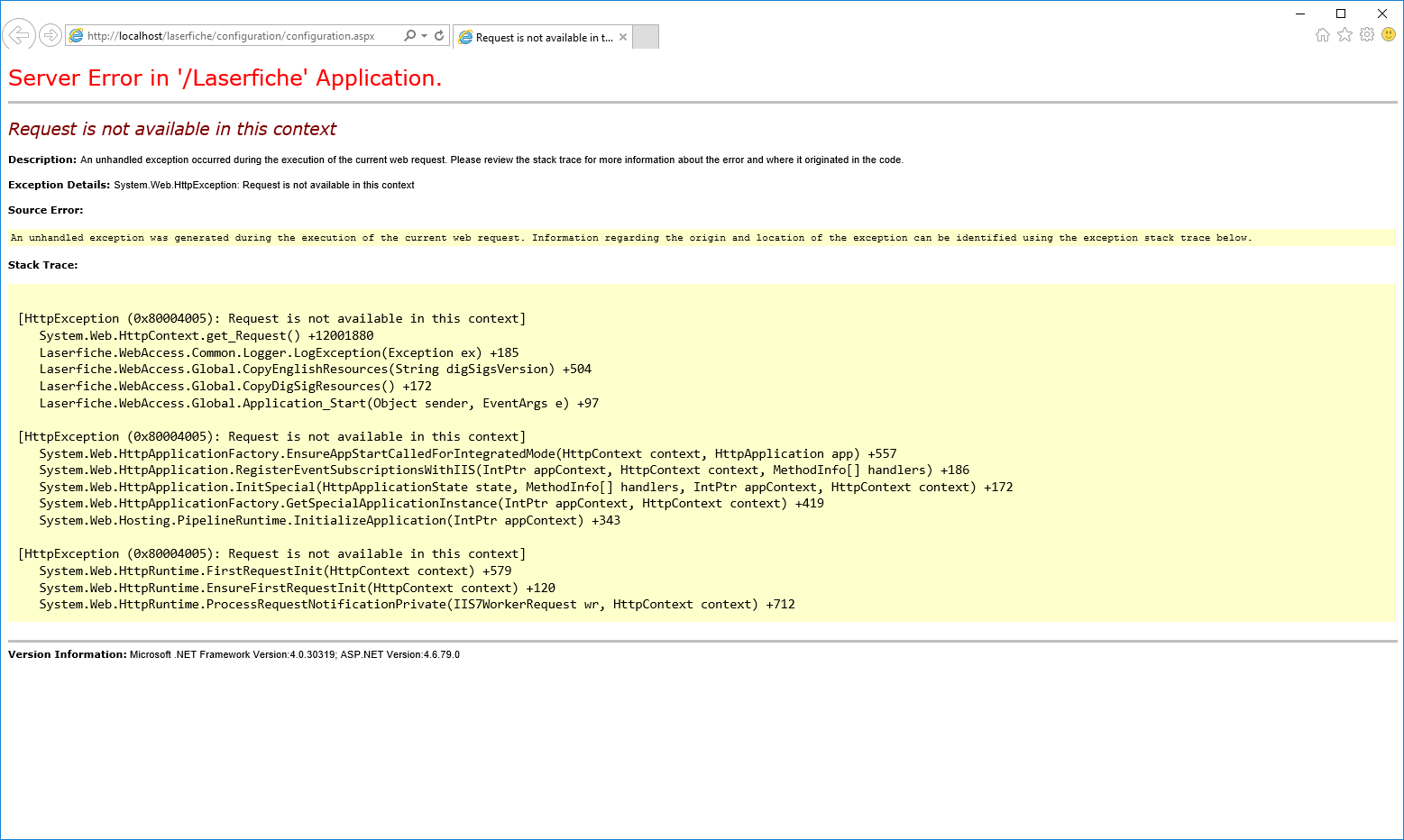Open a new blank tab
Viewport: 1404px width, 840px height.
pyautogui.click(x=646, y=37)
